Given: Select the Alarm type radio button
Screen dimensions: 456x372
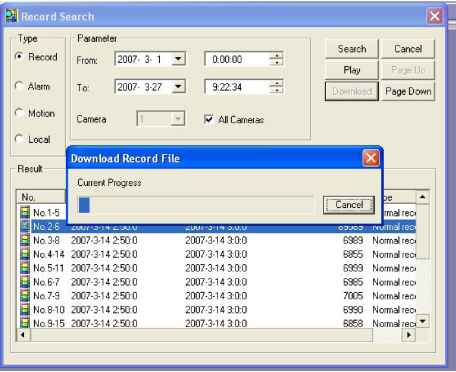Looking at the screenshot, I should (x=20, y=86).
